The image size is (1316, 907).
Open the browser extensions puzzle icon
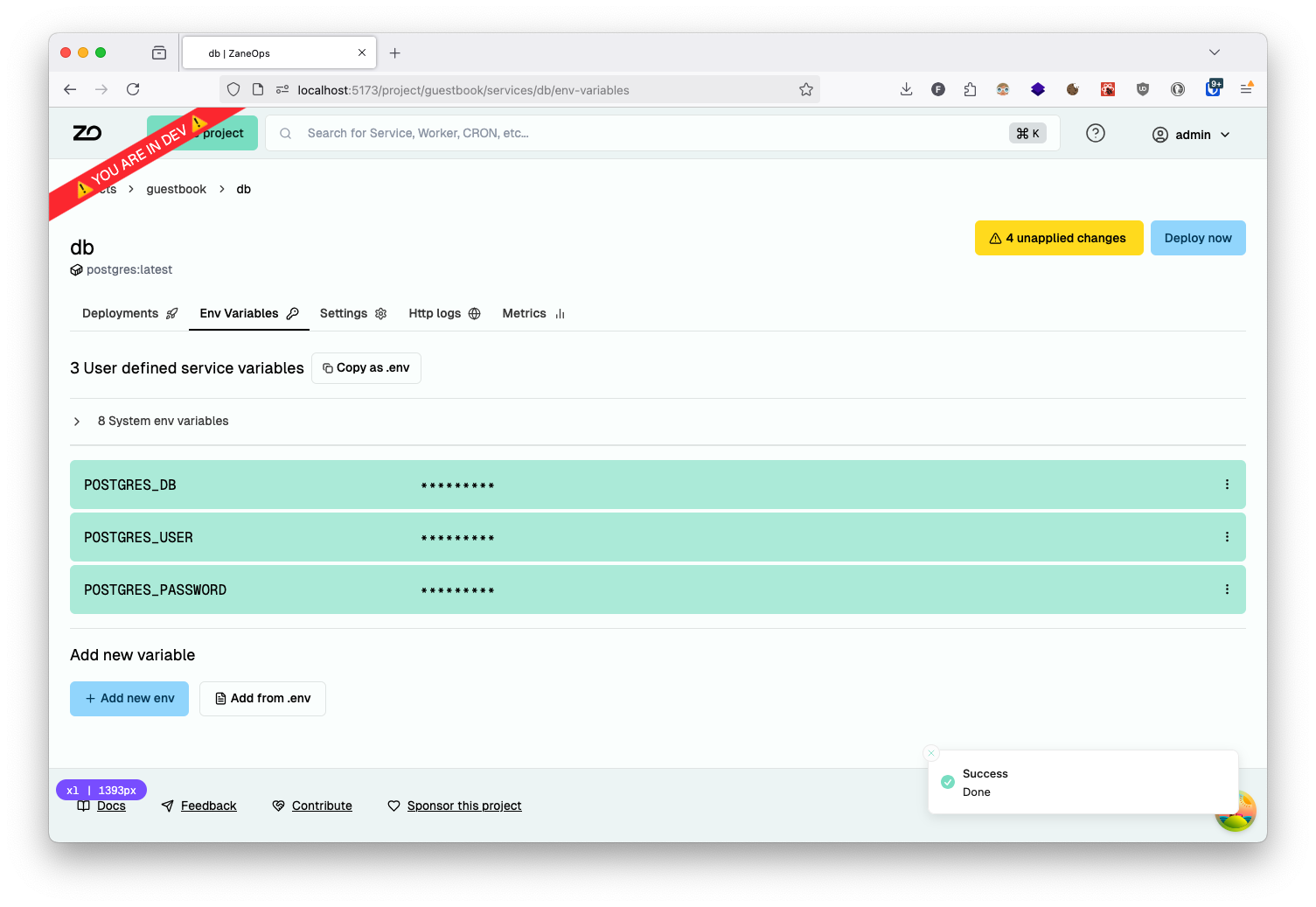click(x=970, y=89)
